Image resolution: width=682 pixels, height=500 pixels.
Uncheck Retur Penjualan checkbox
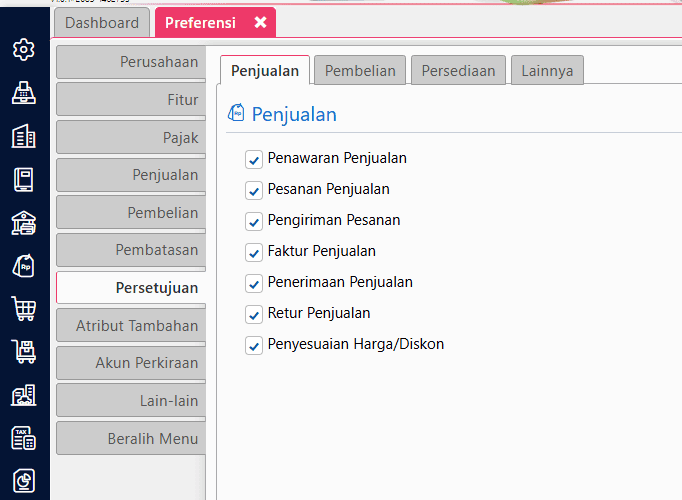[254, 314]
